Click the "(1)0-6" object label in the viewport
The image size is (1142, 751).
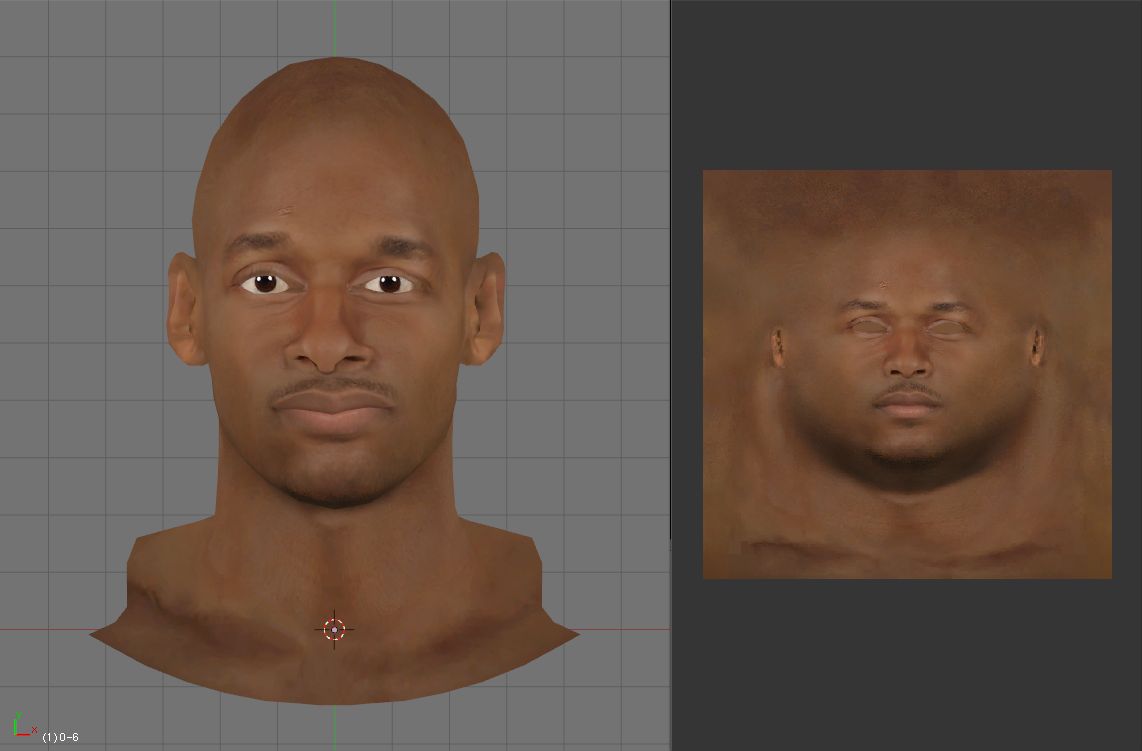pyautogui.click(x=60, y=737)
